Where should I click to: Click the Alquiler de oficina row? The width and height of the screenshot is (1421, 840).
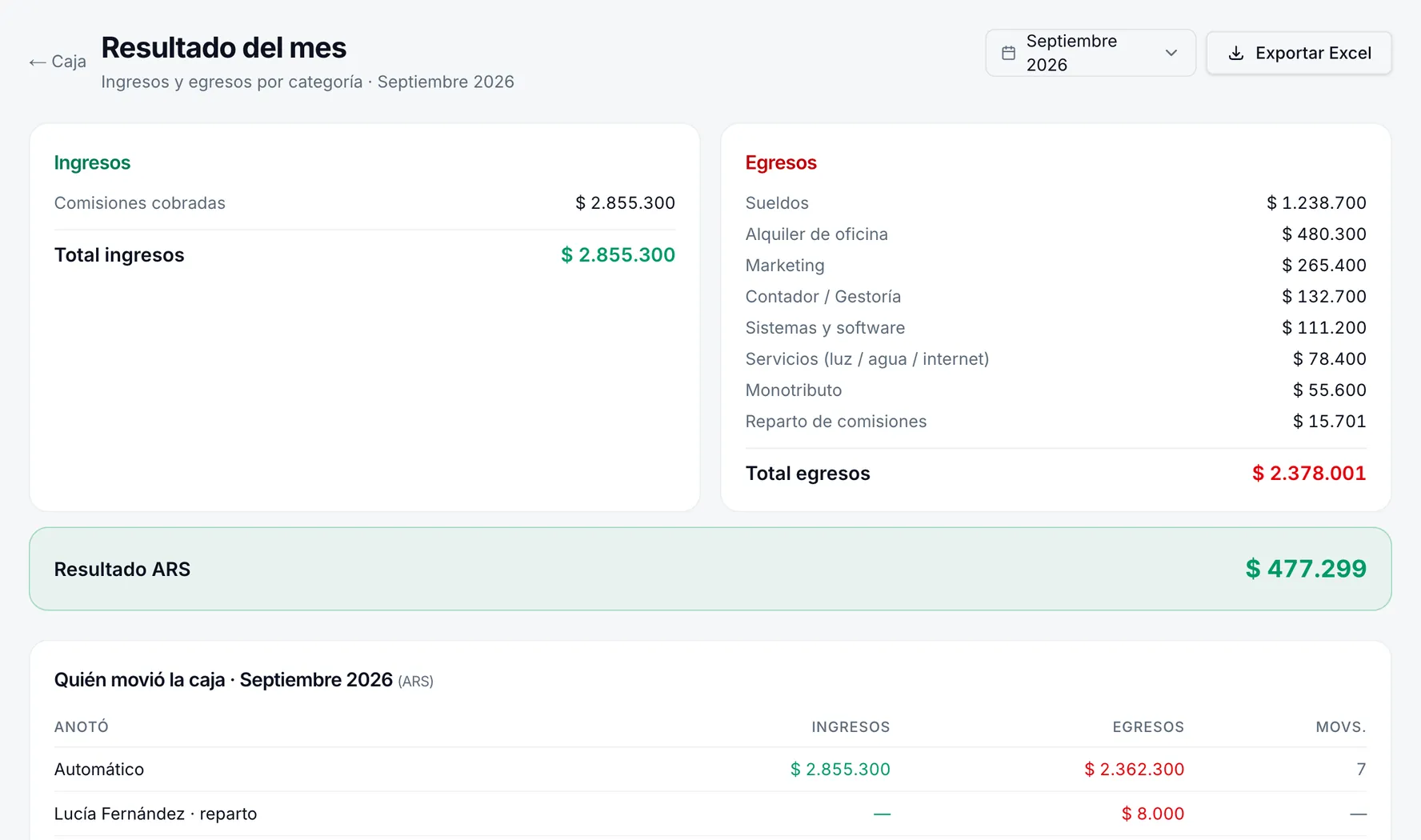pos(1055,234)
